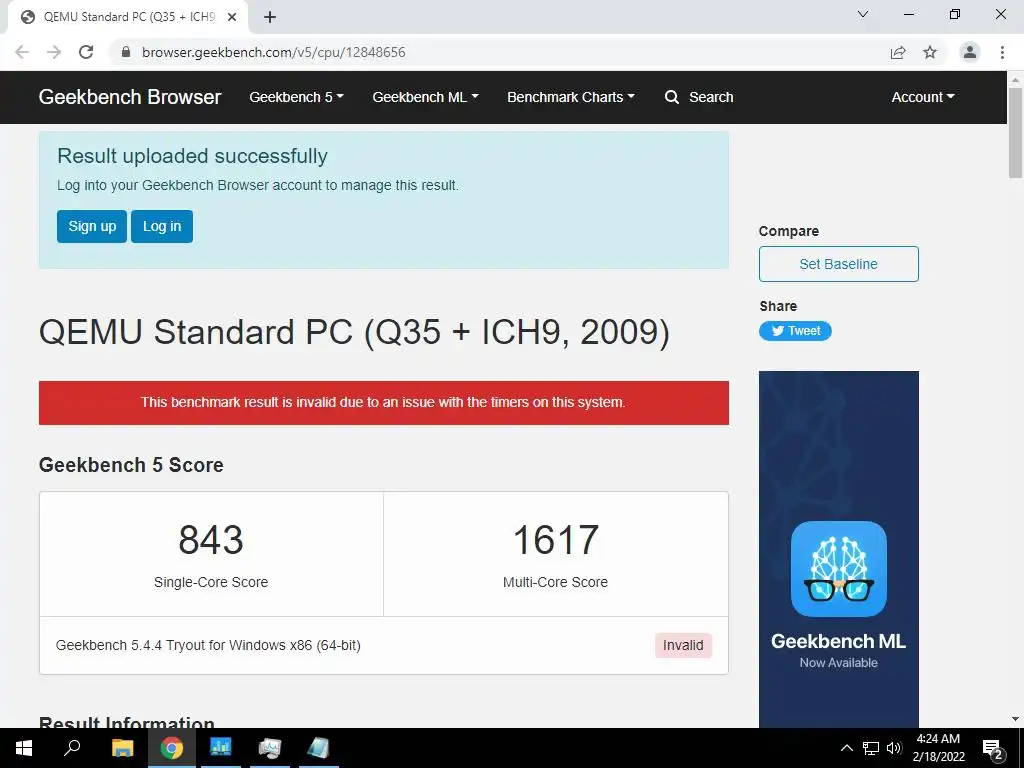Click the browser forward arrow

[54, 52]
